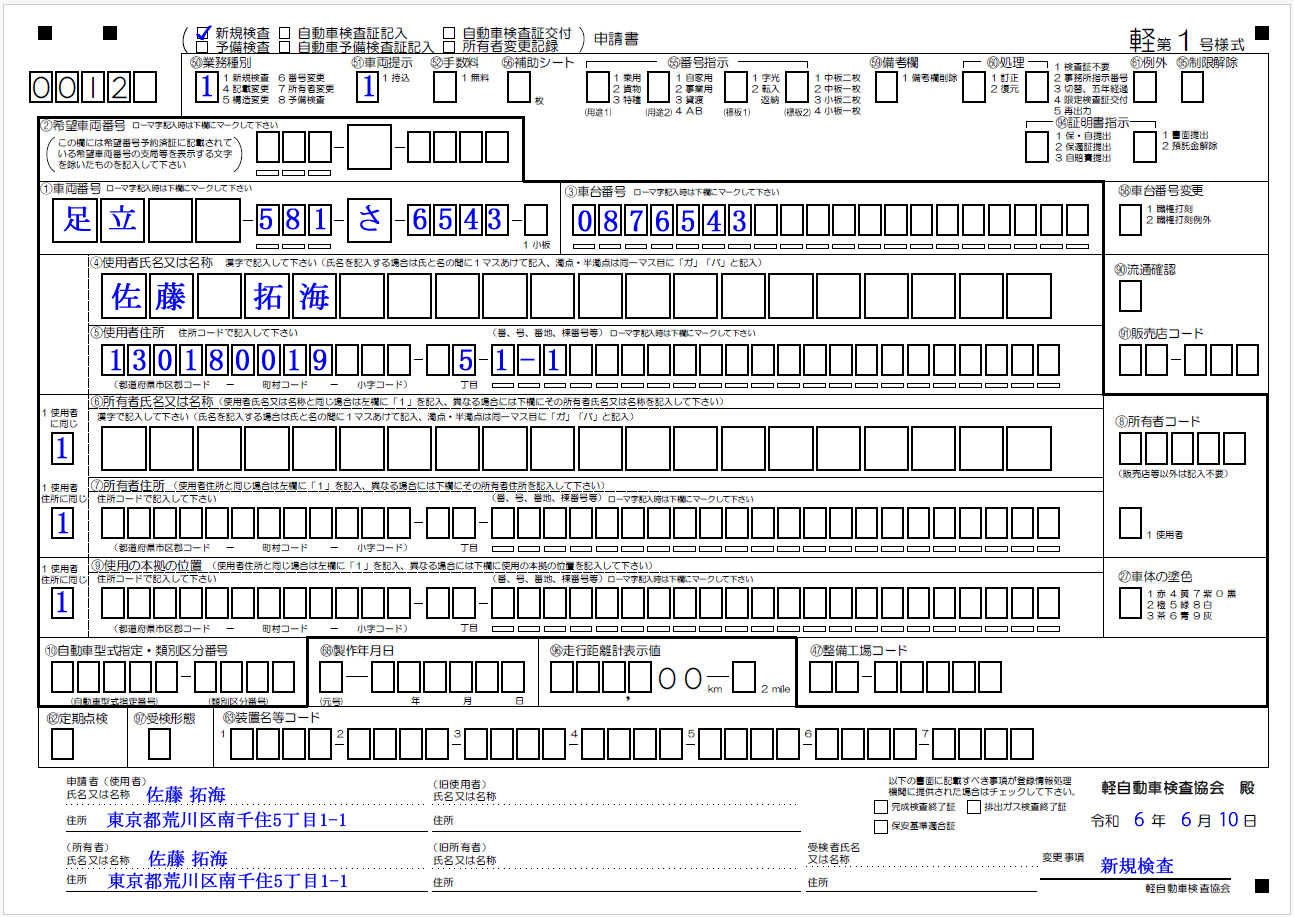Click the 変更事項 field showing 新規検査
The width and height of the screenshot is (1294, 917).
[1137, 866]
